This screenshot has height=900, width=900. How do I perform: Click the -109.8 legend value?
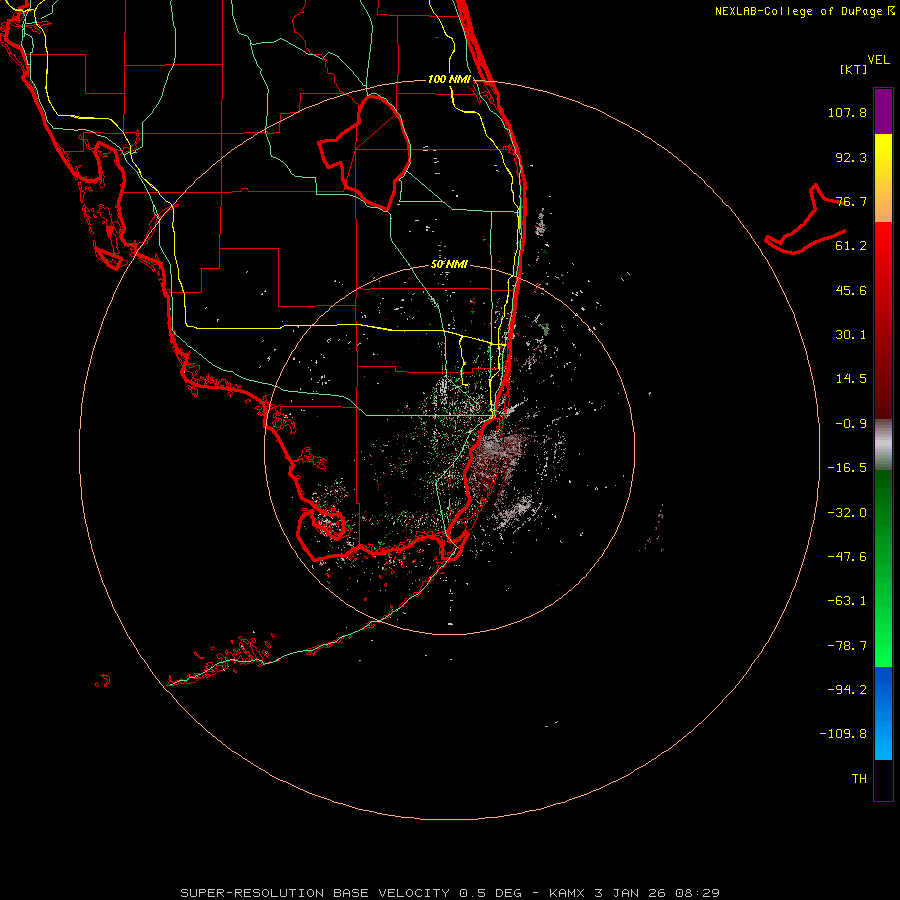click(x=843, y=734)
